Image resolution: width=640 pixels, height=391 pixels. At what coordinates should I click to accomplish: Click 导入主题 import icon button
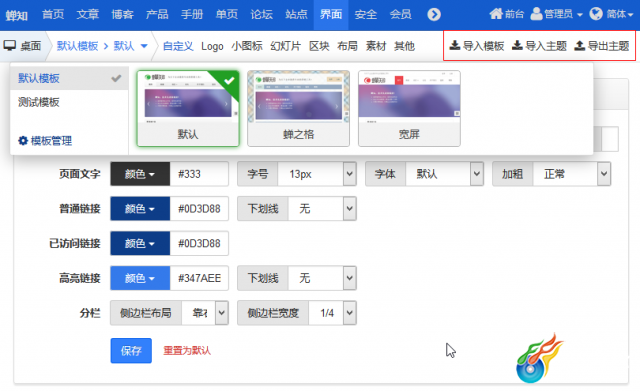point(539,46)
